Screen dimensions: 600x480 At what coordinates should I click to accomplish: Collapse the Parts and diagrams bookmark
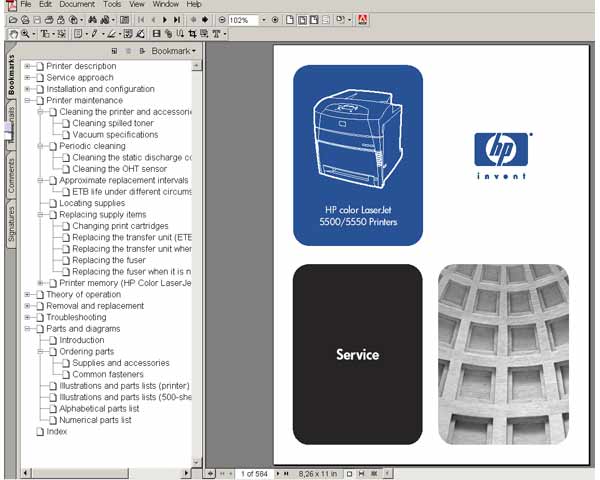click(x=27, y=329)
